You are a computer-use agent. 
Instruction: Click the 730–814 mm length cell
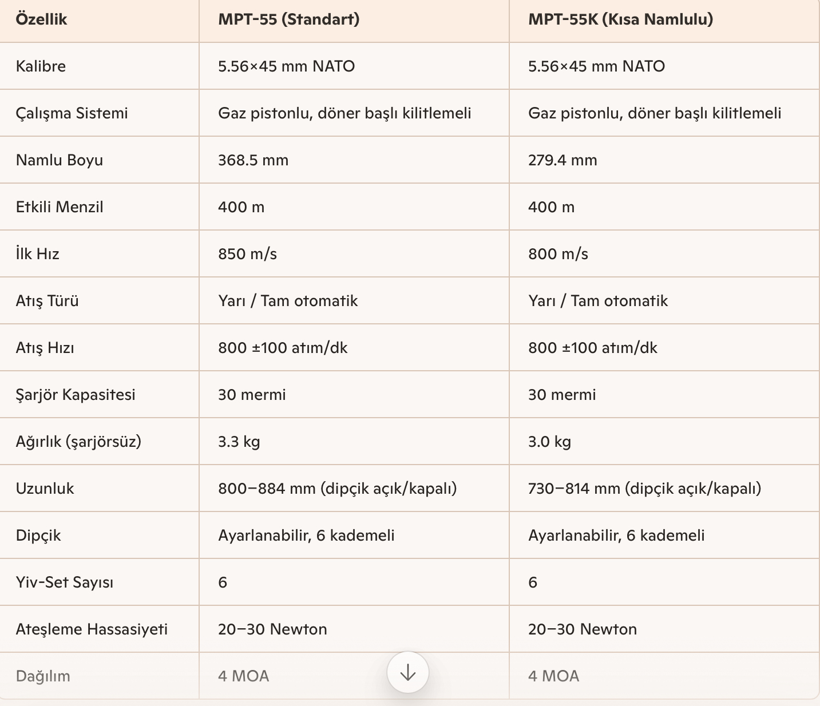pyautogui.click(x=644, y=489)
